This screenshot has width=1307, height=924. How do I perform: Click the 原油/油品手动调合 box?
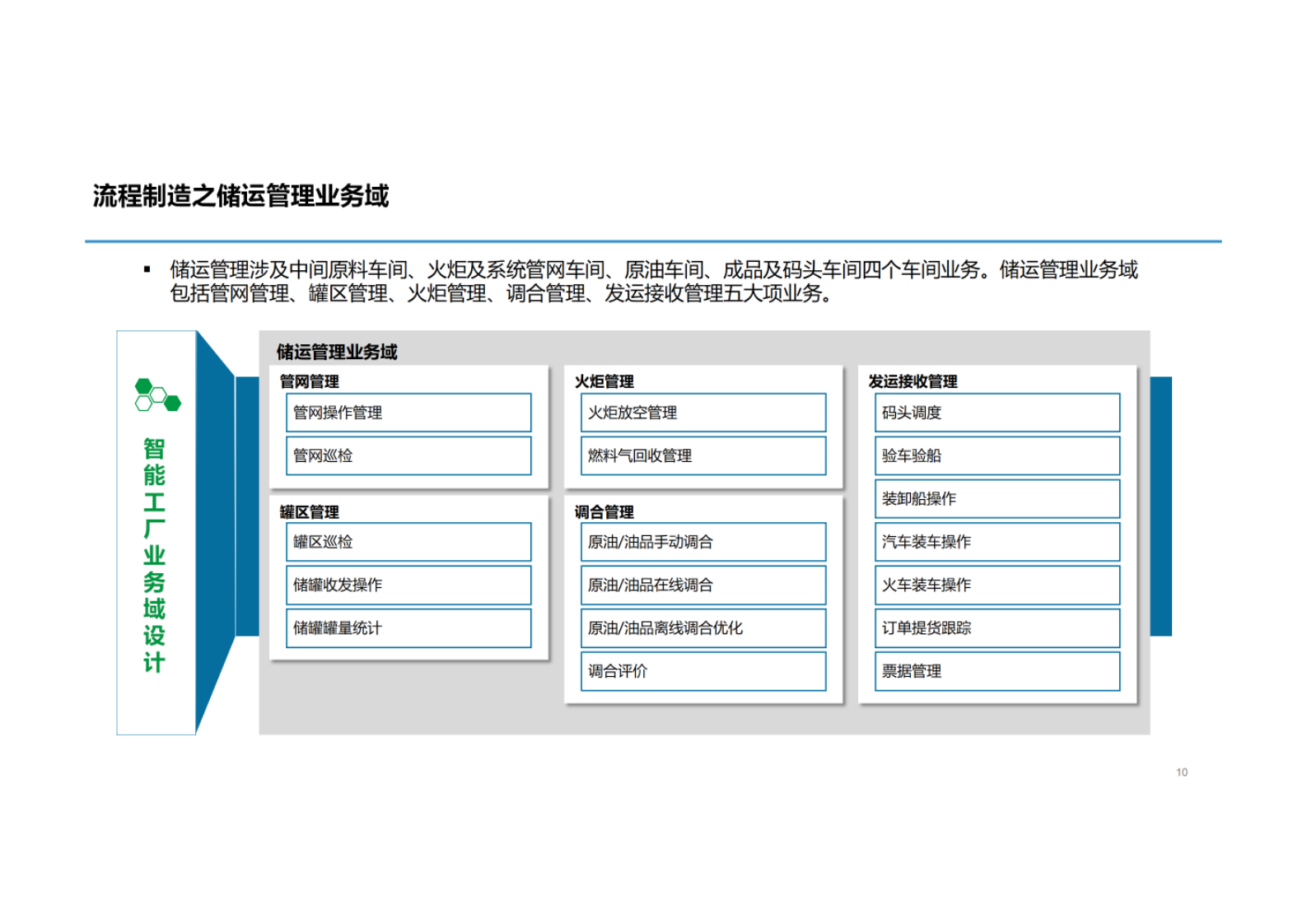click(703, 542)
